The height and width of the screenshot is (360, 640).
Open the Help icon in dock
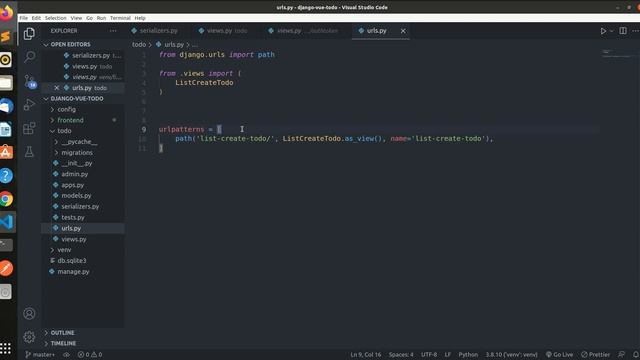6,176
